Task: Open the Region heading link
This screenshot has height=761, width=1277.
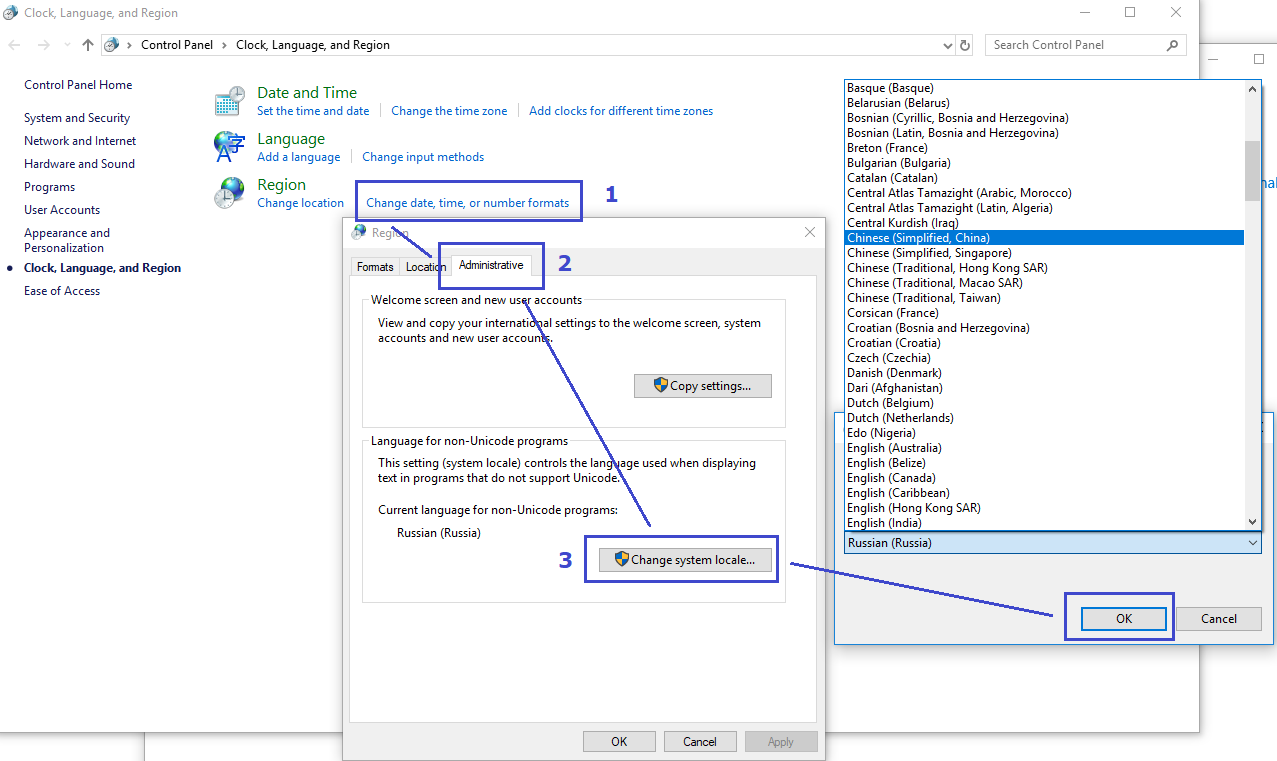Action: [281, 185]
